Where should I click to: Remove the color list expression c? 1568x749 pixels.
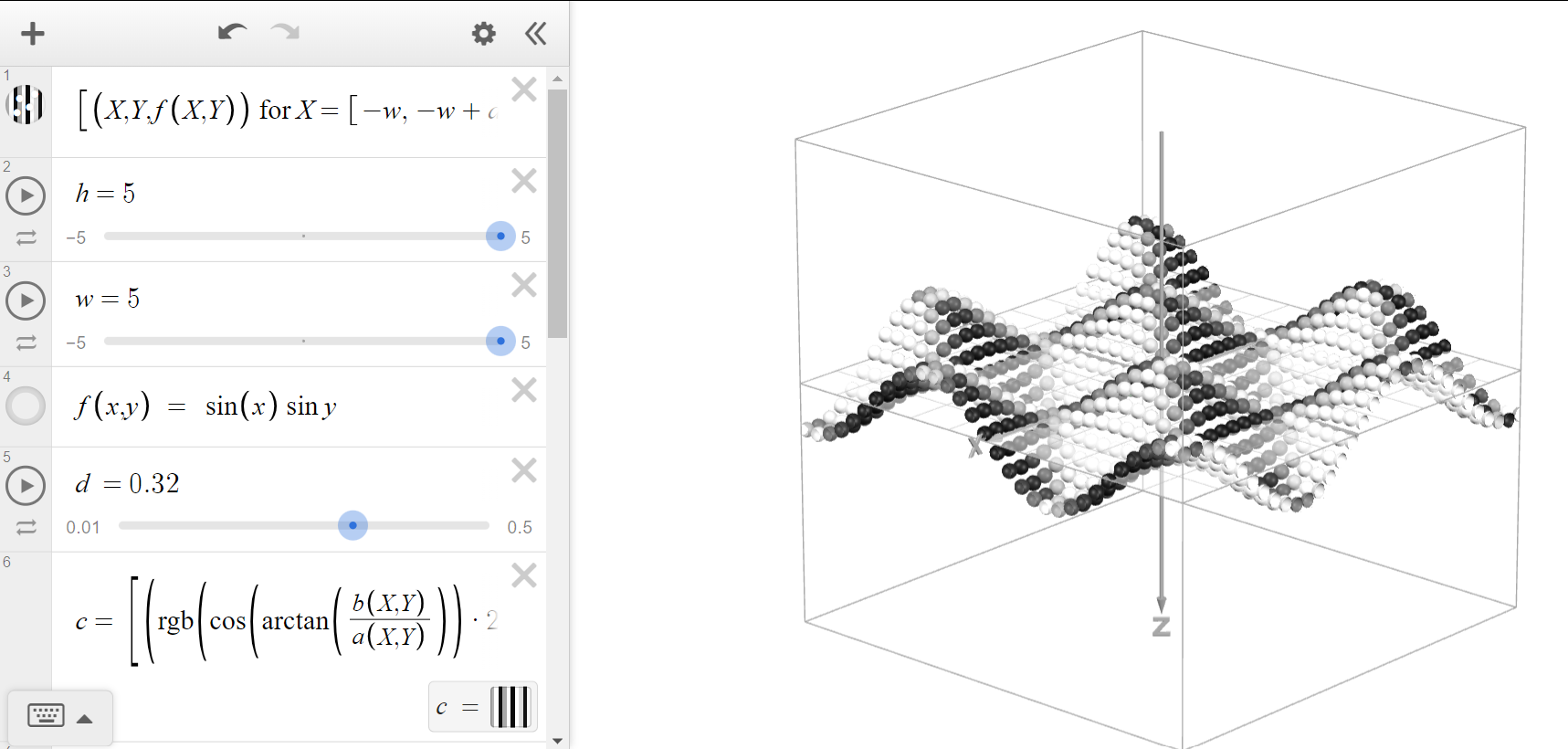tap(524, 575)
